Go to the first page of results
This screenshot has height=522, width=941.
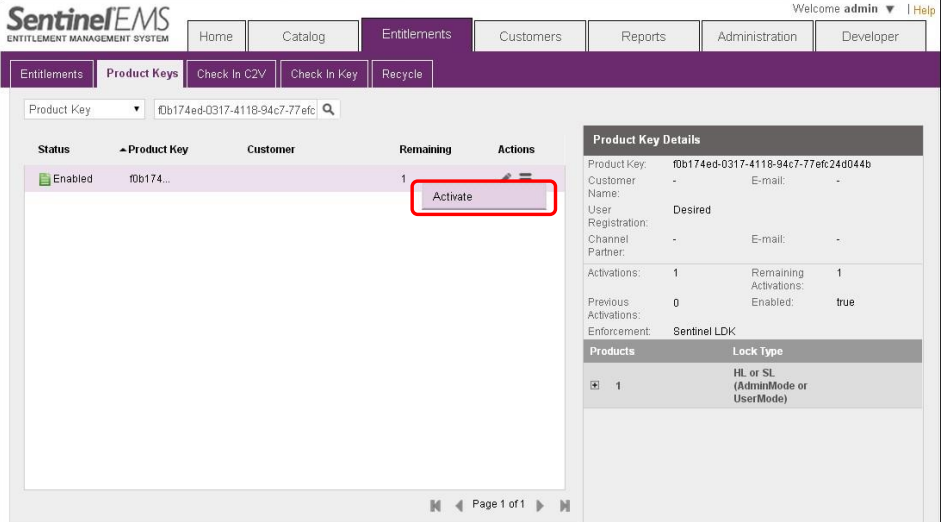(x=436, y=506)
